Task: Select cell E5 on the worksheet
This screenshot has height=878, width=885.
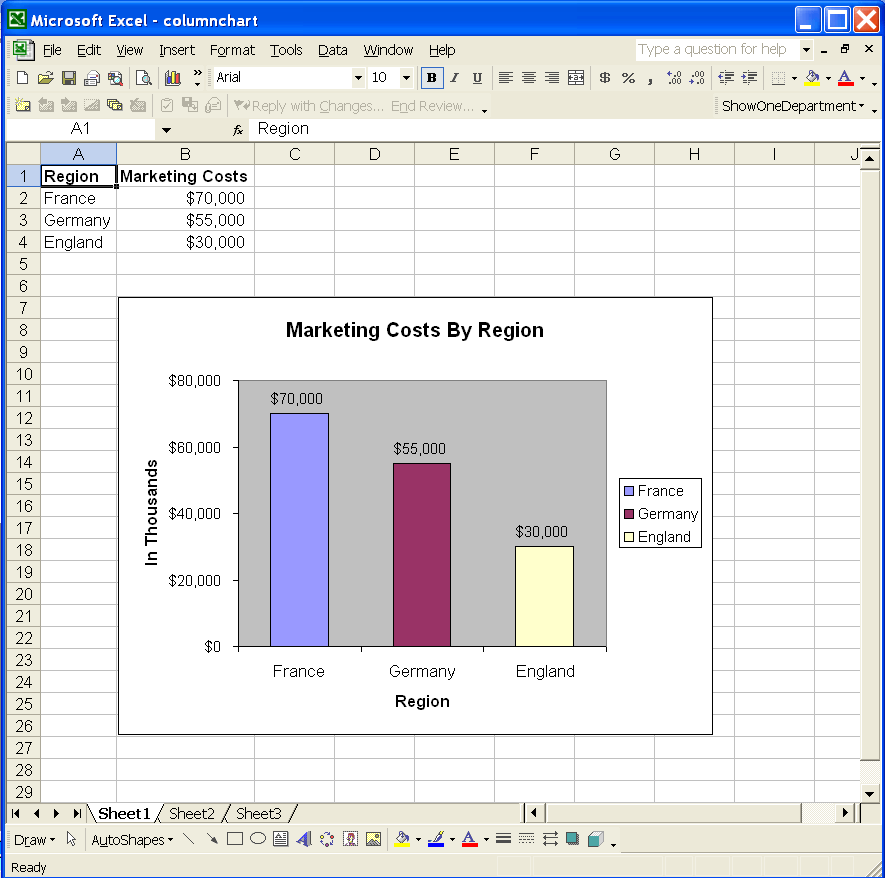Action: (x=454, y=264)
